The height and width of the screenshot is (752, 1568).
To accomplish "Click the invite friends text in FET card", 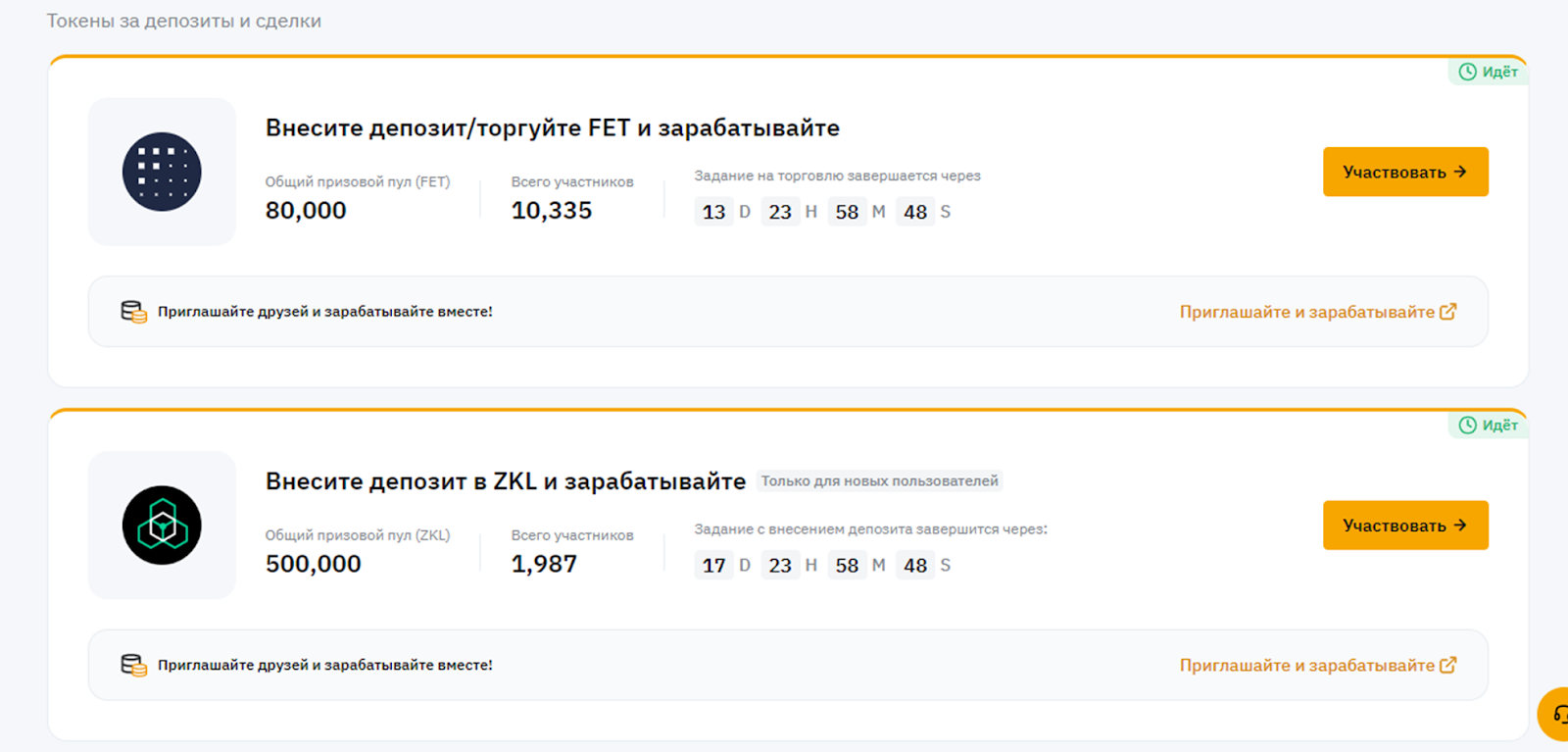I will pos(325,312).
